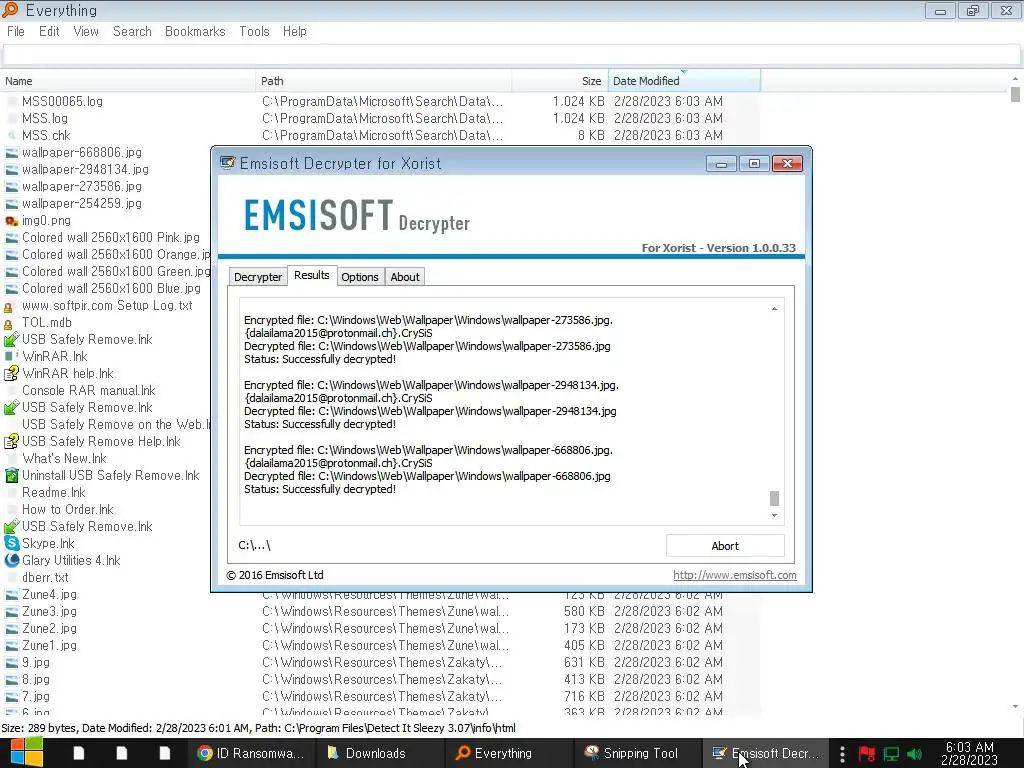Click the taskbar overflow dots icon

tap(842, 754)
